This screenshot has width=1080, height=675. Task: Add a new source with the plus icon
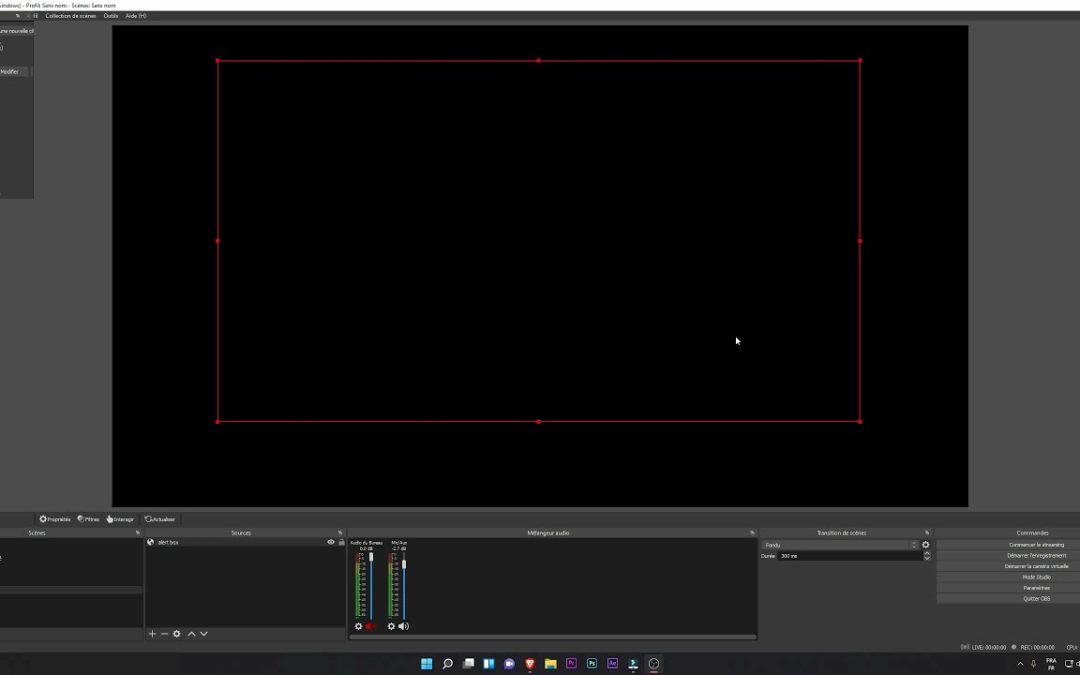coord(152,634)
